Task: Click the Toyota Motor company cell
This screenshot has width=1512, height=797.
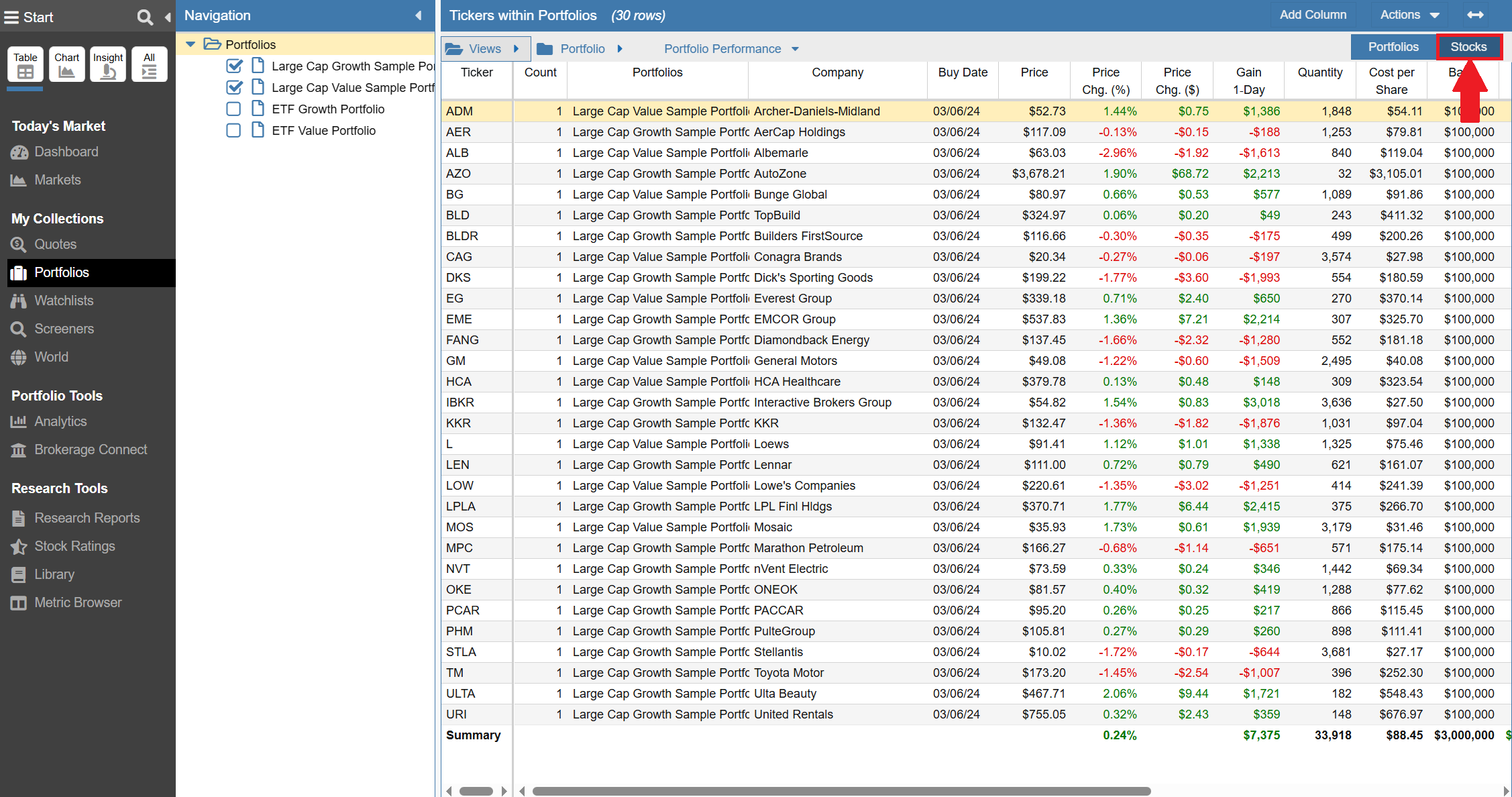Action: [837, 672]
